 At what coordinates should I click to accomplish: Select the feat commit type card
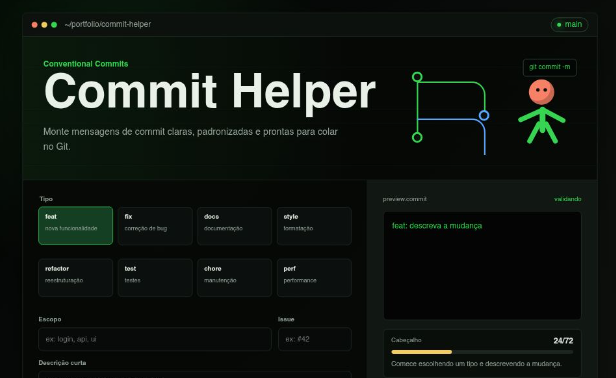point(75,226)
